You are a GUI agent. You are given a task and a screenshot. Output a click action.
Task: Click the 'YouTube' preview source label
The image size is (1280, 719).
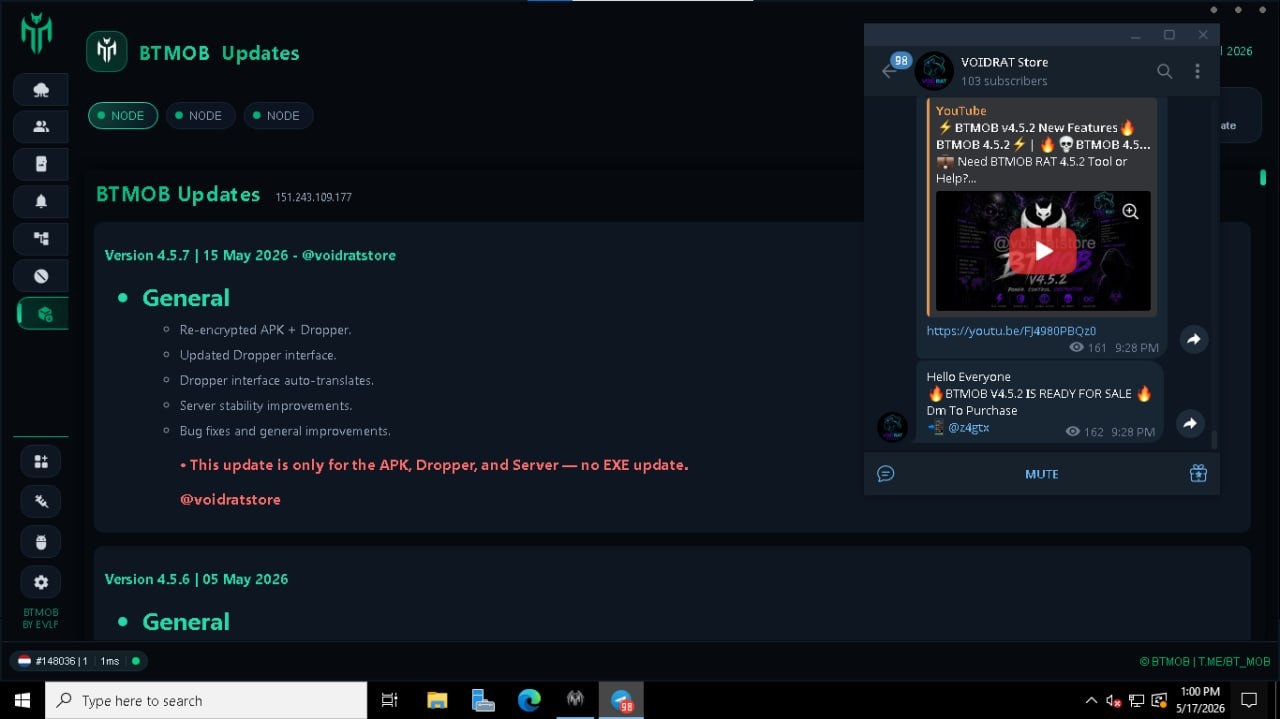[961, 111]
